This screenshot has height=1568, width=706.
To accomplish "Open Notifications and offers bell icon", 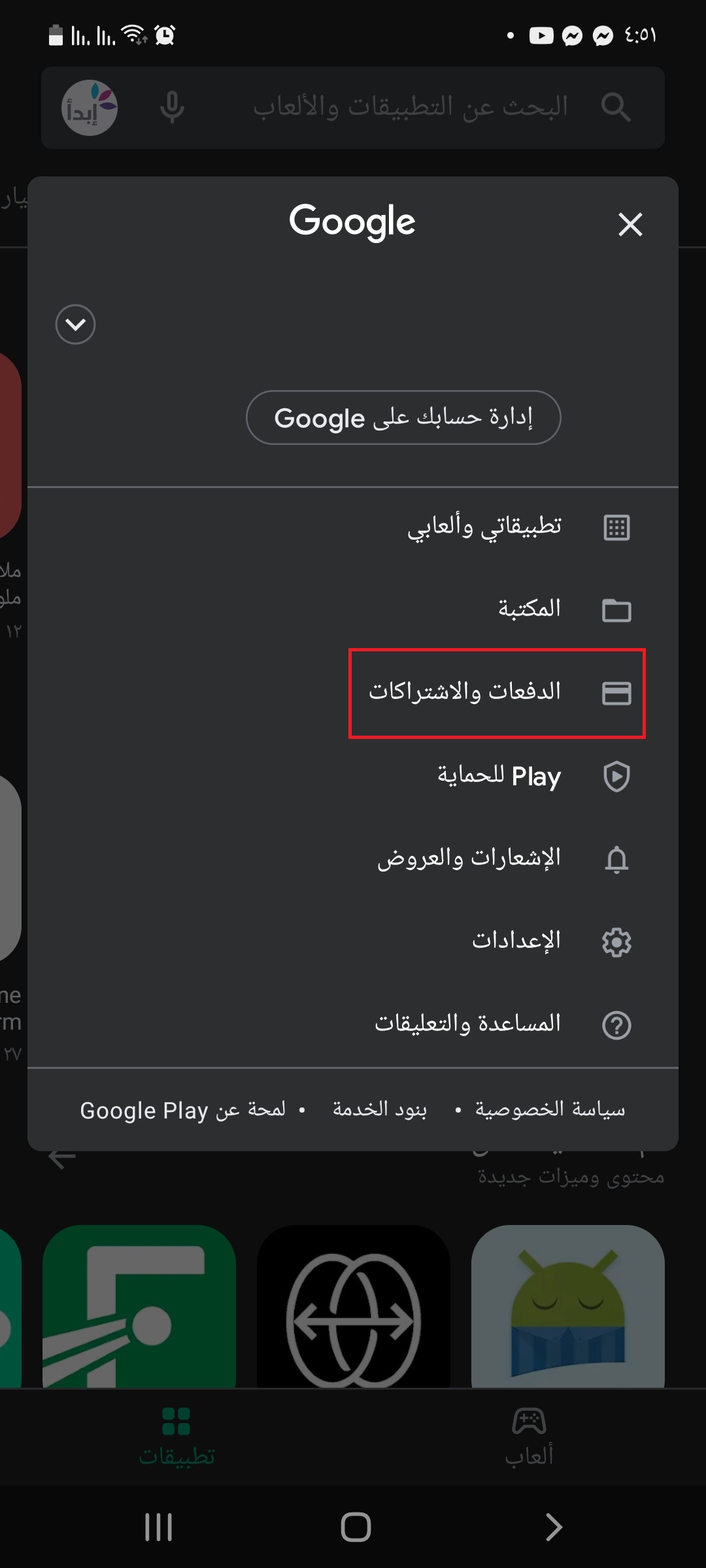I will 616,859.
